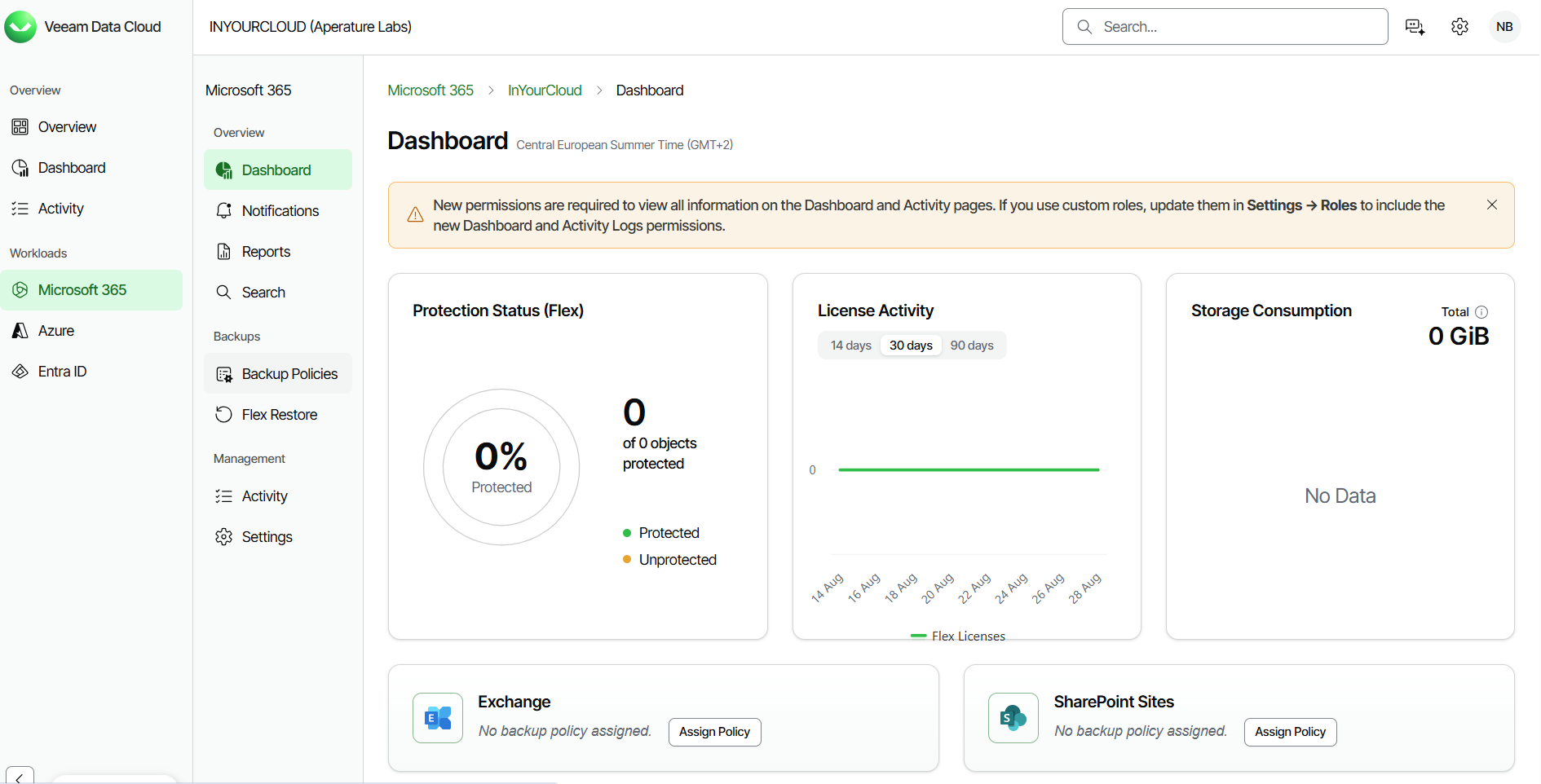Image resolution: width=1541 pixels, height=784 pixels.
Task: Collapse the left sidebar with the chevron
Action: click(x=20, y=777)
